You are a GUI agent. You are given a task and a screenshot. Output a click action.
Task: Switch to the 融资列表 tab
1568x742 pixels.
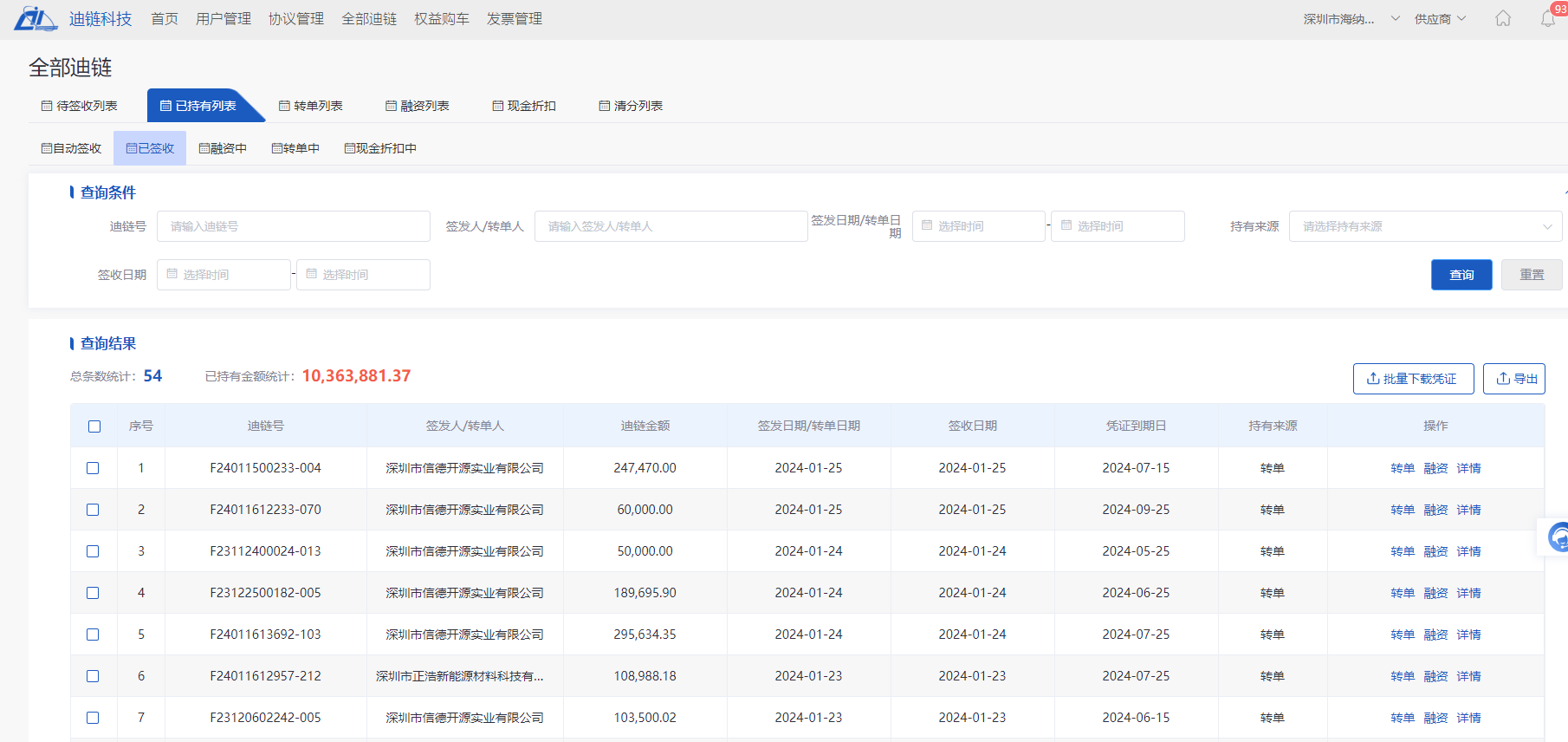(x=418, y=106)
